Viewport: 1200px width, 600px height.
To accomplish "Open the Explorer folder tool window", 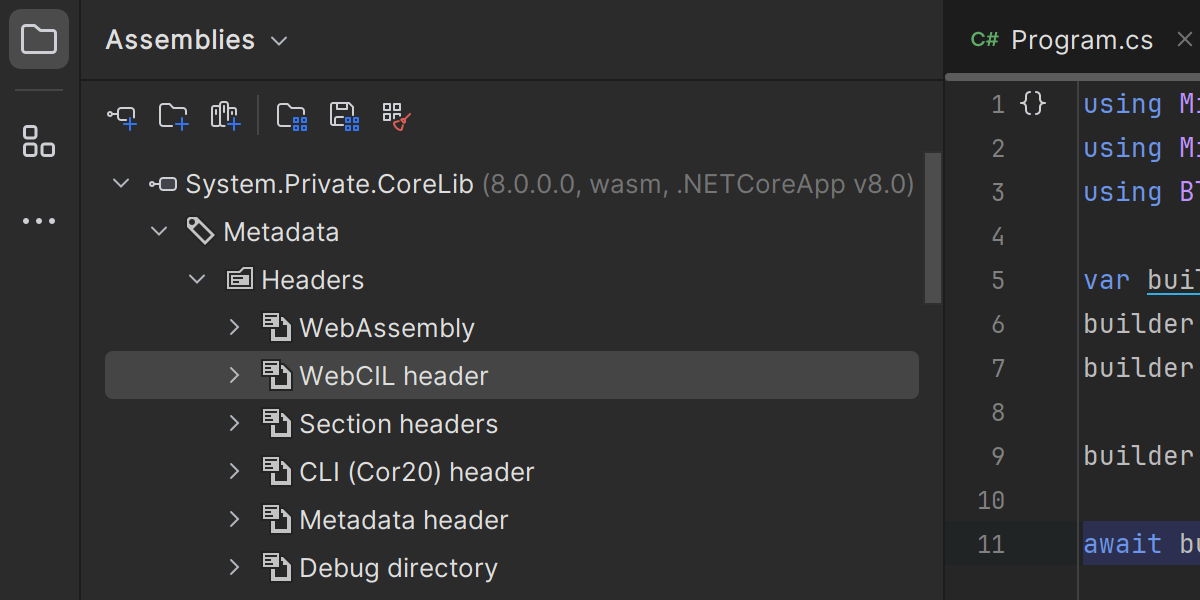I will coord(39,40).
